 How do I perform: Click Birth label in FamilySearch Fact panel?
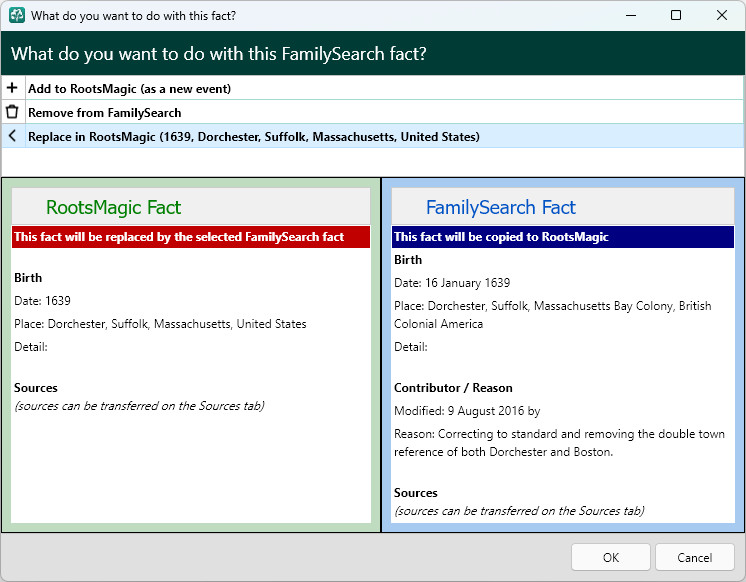[408, 260]
